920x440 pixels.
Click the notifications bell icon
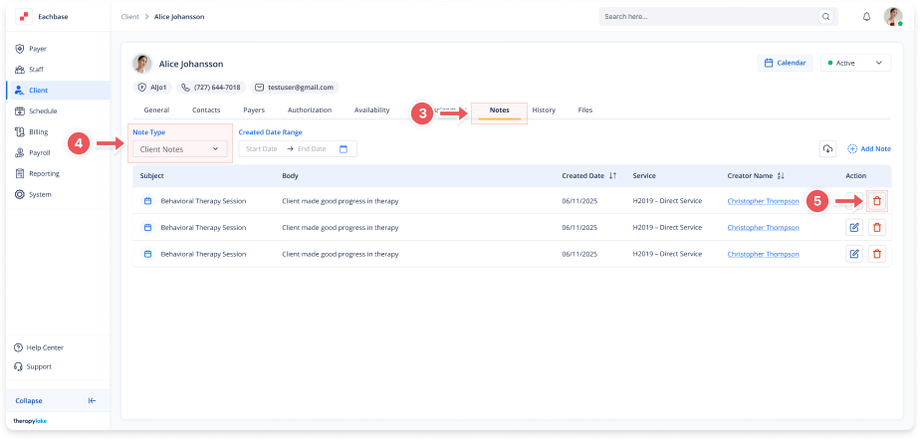click(866, 17)
